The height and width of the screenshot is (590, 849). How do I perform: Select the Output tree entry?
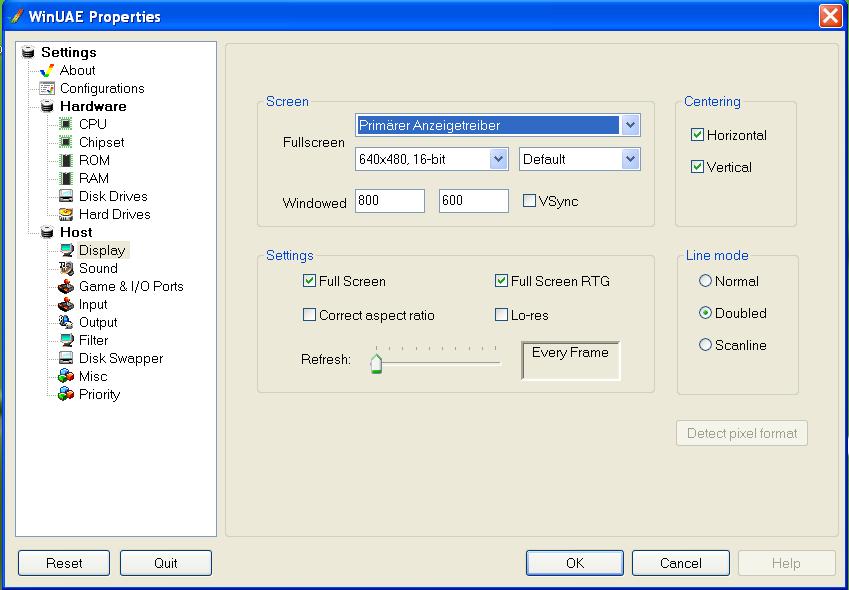pyautogui.click(x=98, y=322)
